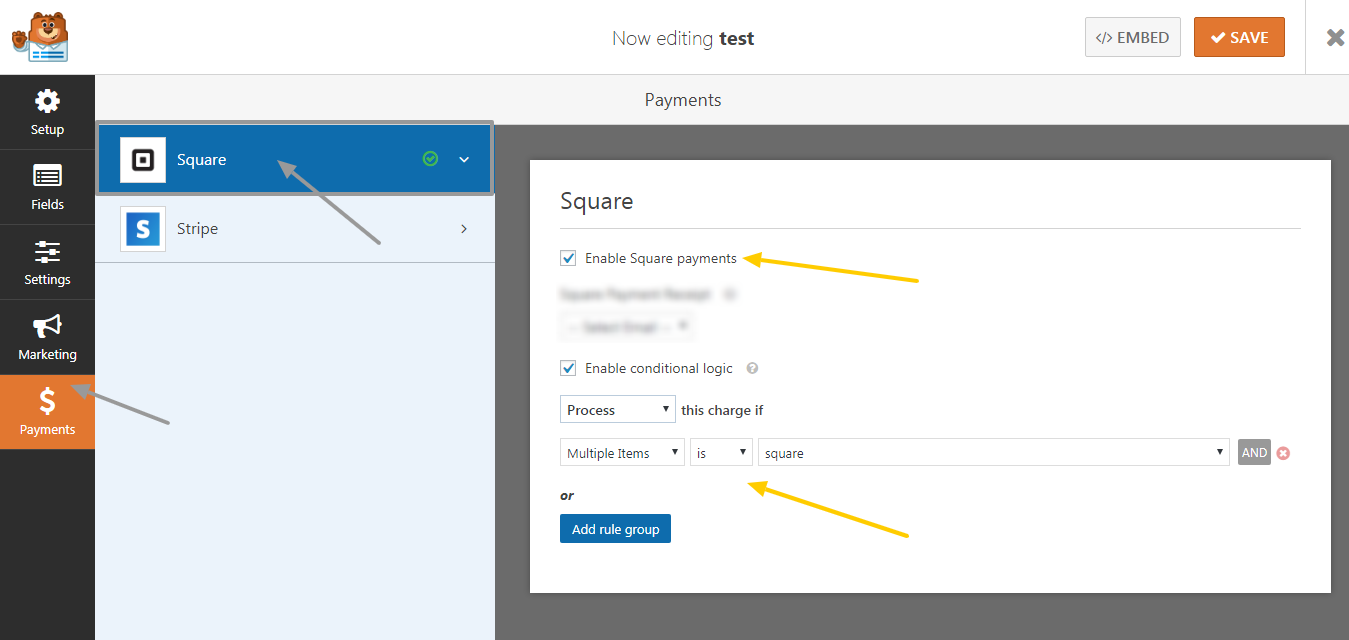Click the green checkmark on Square
Viewport: 1349px width, 640px height.
[x=430, y=158]
